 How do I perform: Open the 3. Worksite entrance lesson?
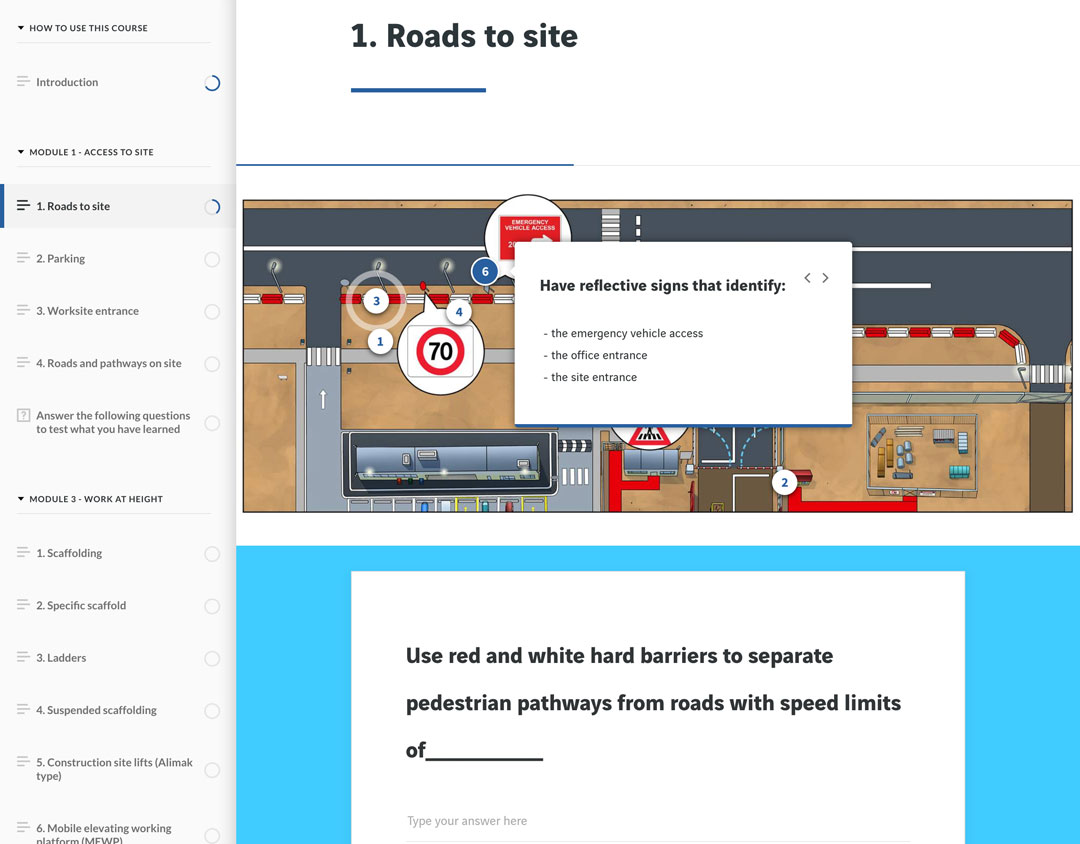[118, 311]
